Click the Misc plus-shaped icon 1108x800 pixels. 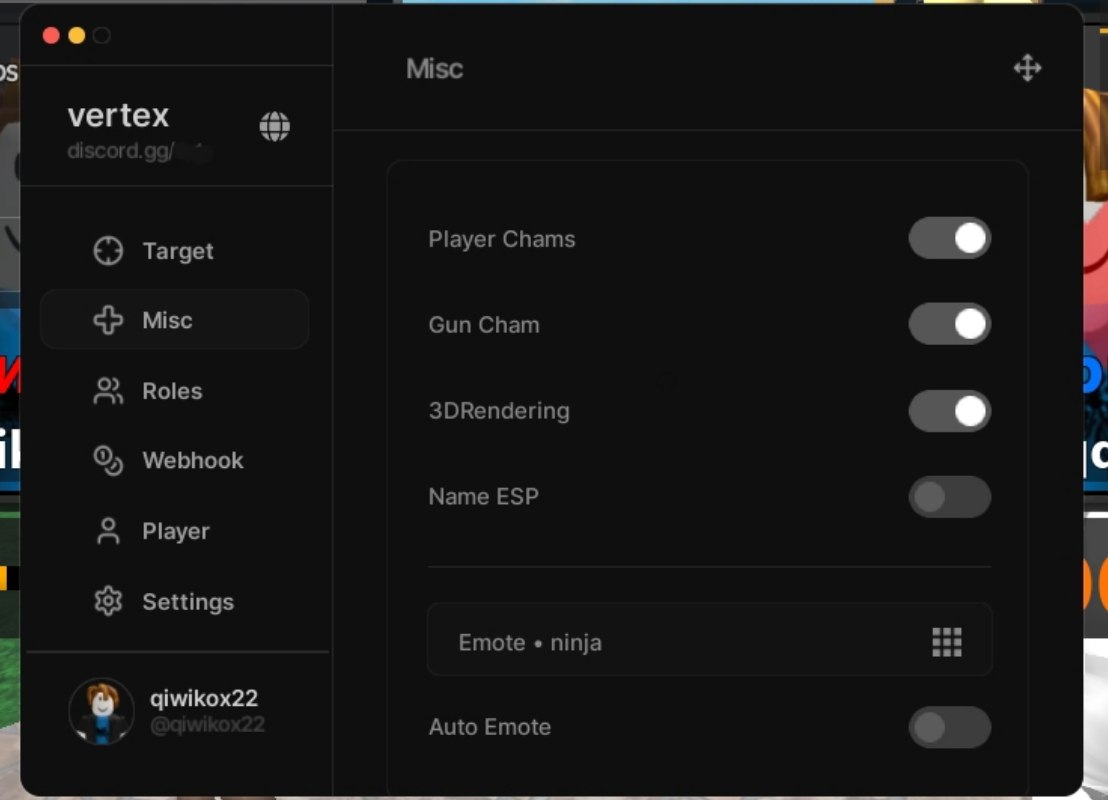(x=108, y=320)
